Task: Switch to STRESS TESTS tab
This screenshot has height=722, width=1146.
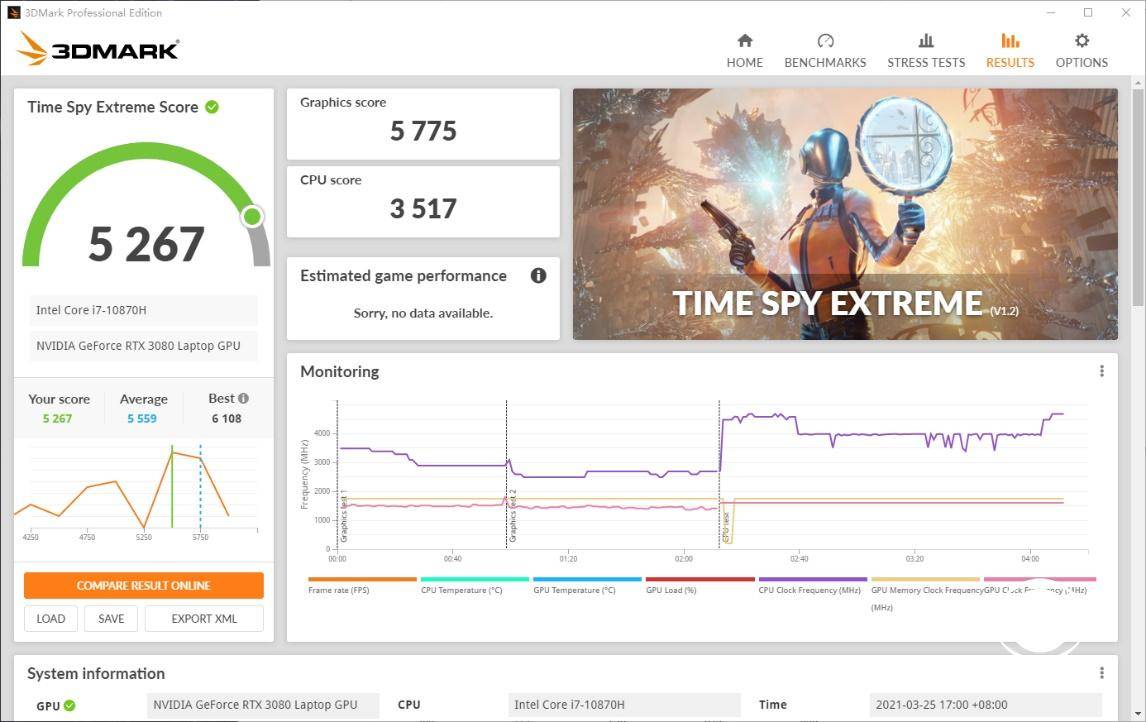Action: (926, 51)
